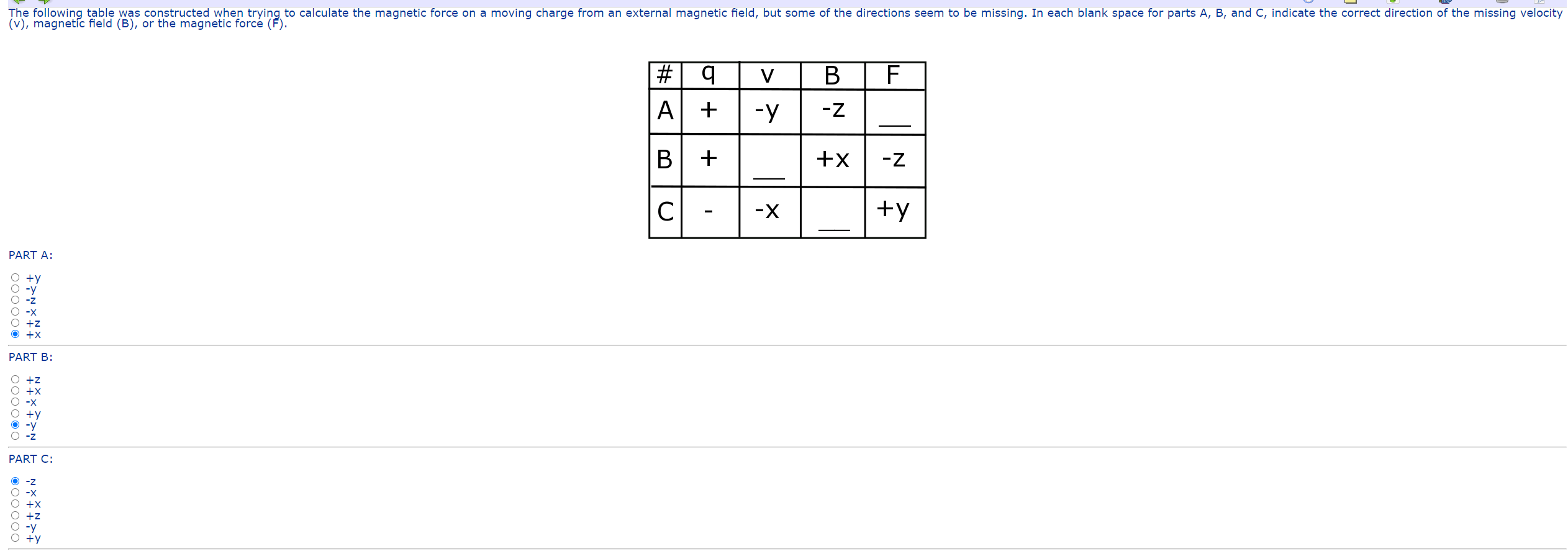The height and width of the screenshot is (556, 1568).
Task: Select the PART A heading
Action: click(30, 255)
